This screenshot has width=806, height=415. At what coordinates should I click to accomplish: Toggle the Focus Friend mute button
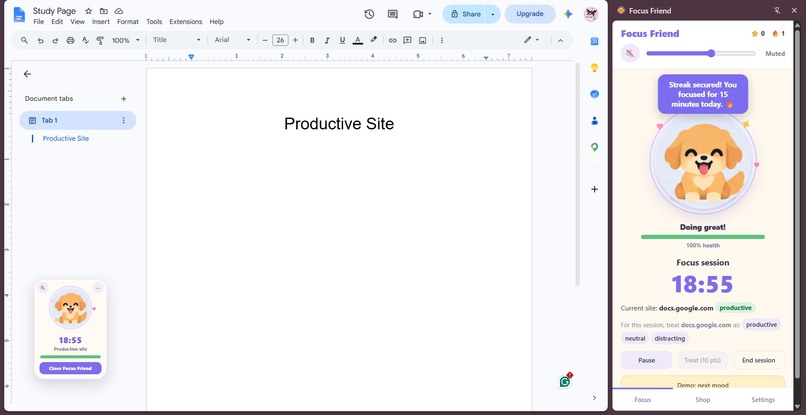click(x=630, y=53)
